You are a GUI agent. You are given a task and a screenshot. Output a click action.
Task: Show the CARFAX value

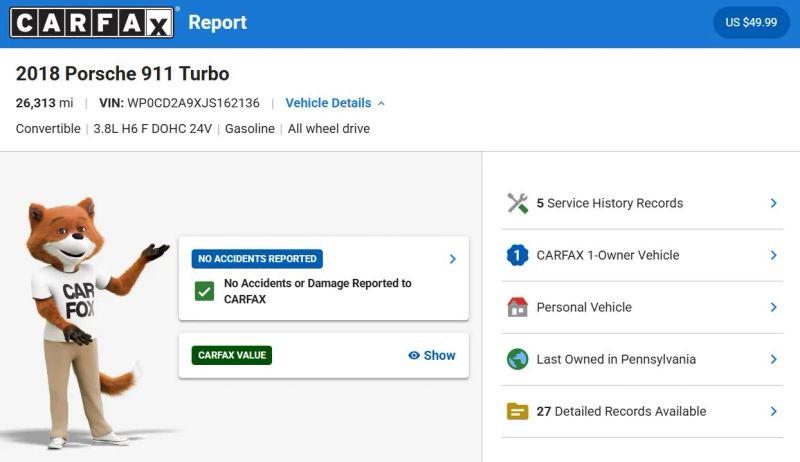[x=432, y=355]
